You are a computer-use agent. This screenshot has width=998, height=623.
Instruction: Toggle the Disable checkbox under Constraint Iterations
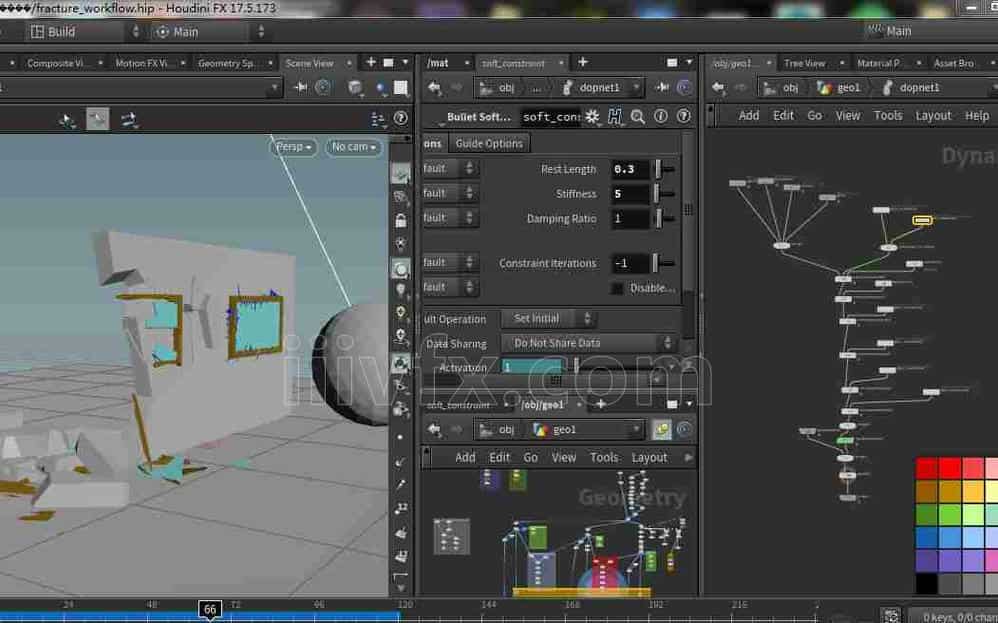point(617,288)
